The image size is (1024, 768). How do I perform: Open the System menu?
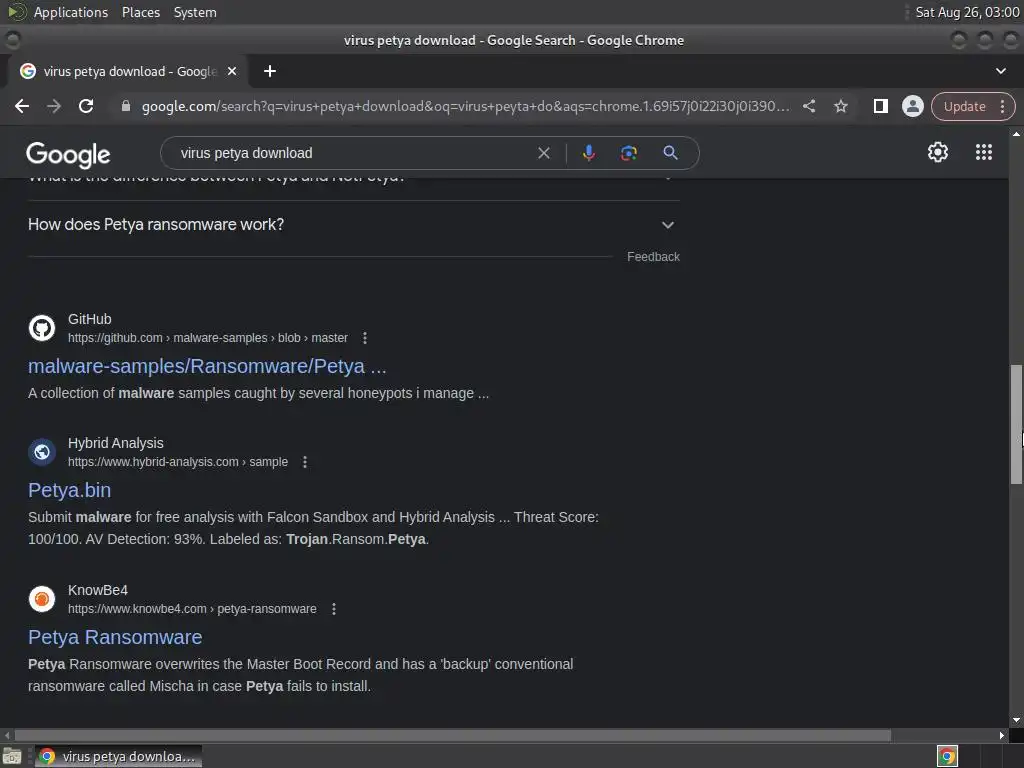[195, 12]
